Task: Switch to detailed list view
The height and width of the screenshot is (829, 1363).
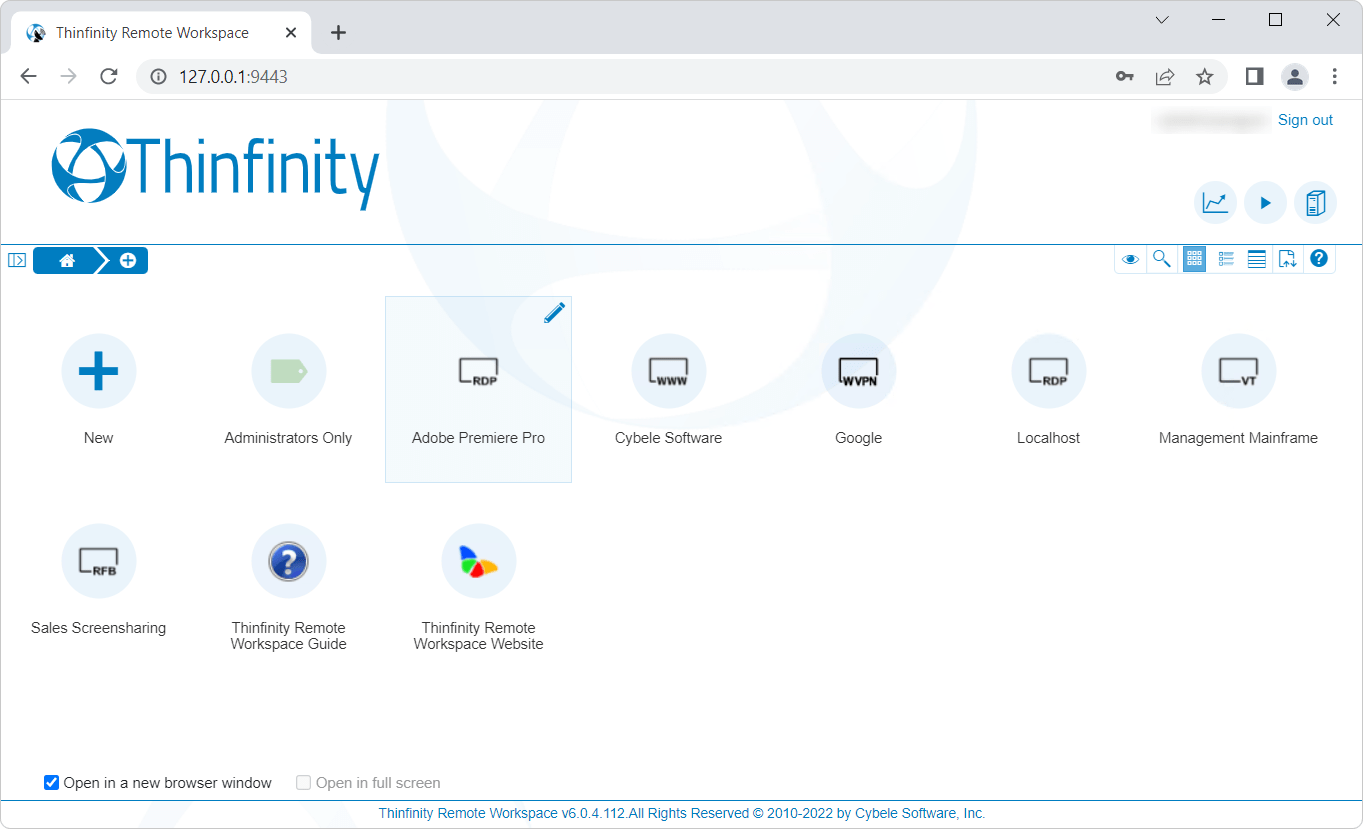Action: [x=1226, y=259]
